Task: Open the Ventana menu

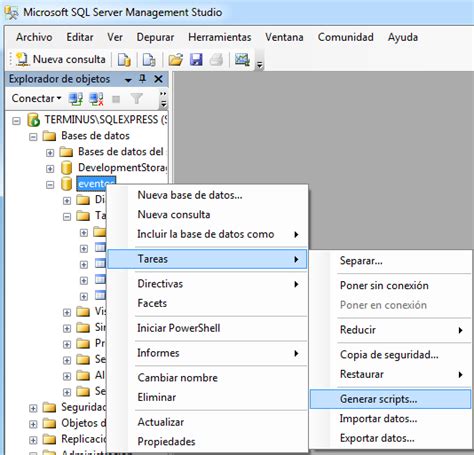Action: (284, 37)
